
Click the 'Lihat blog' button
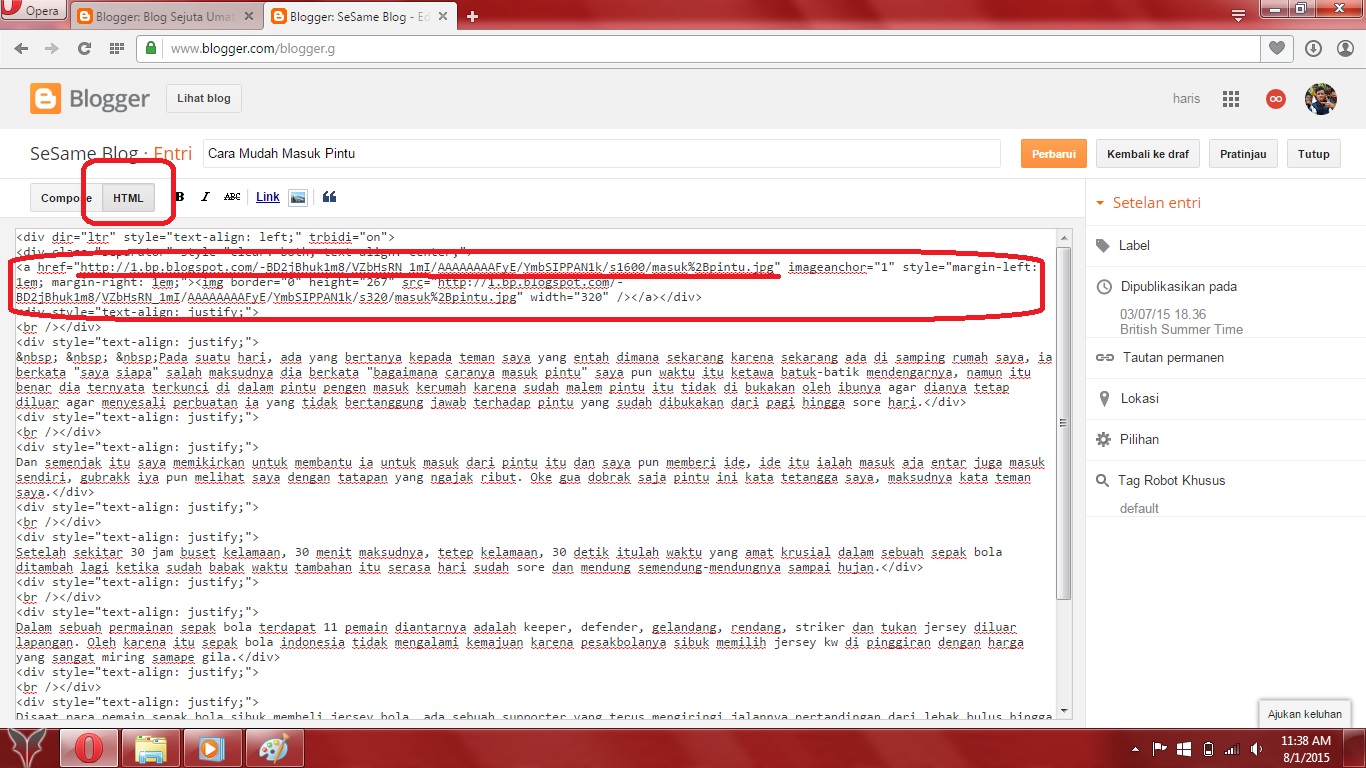pos(204,98)
